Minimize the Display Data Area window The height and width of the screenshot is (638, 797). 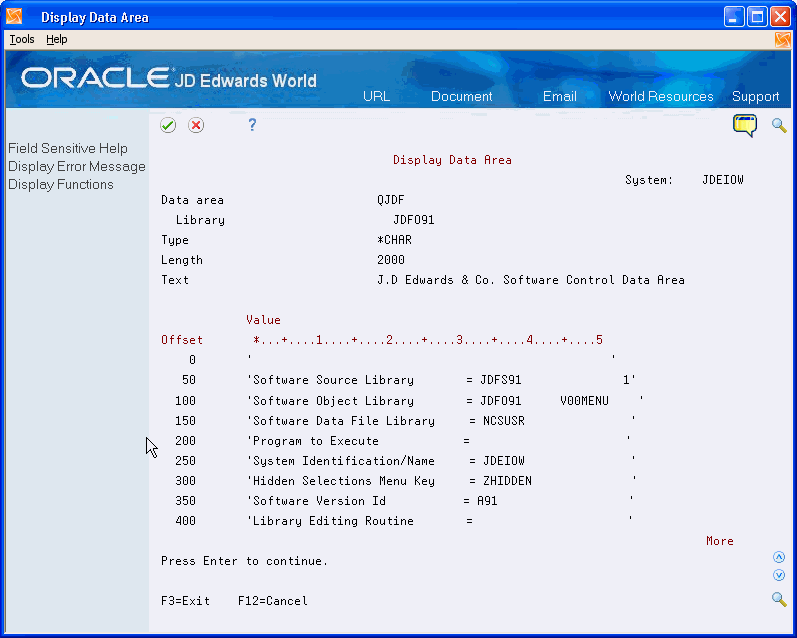733,17
